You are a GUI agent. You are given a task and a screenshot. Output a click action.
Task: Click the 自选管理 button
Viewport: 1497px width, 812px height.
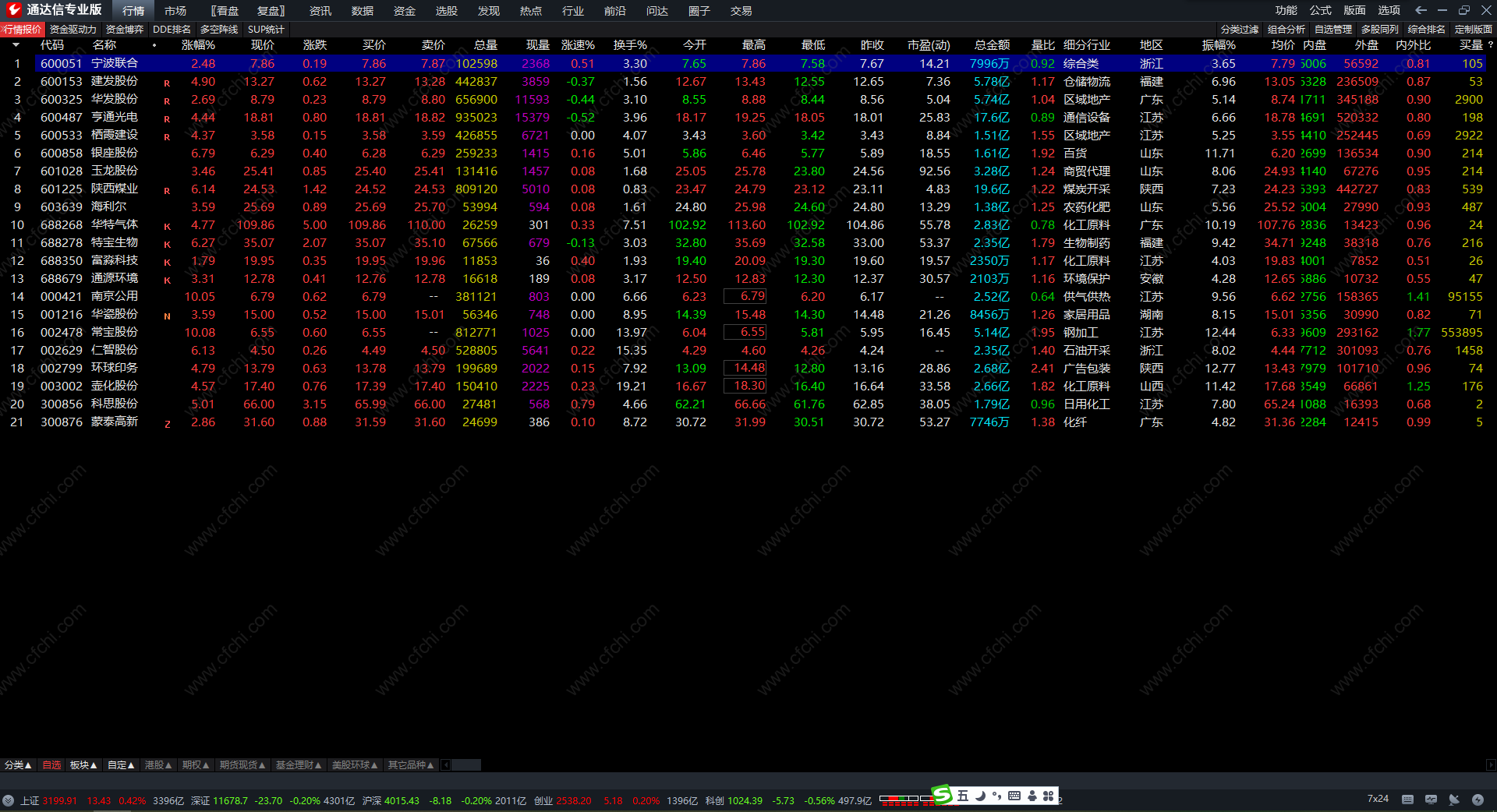point(1333,30)
